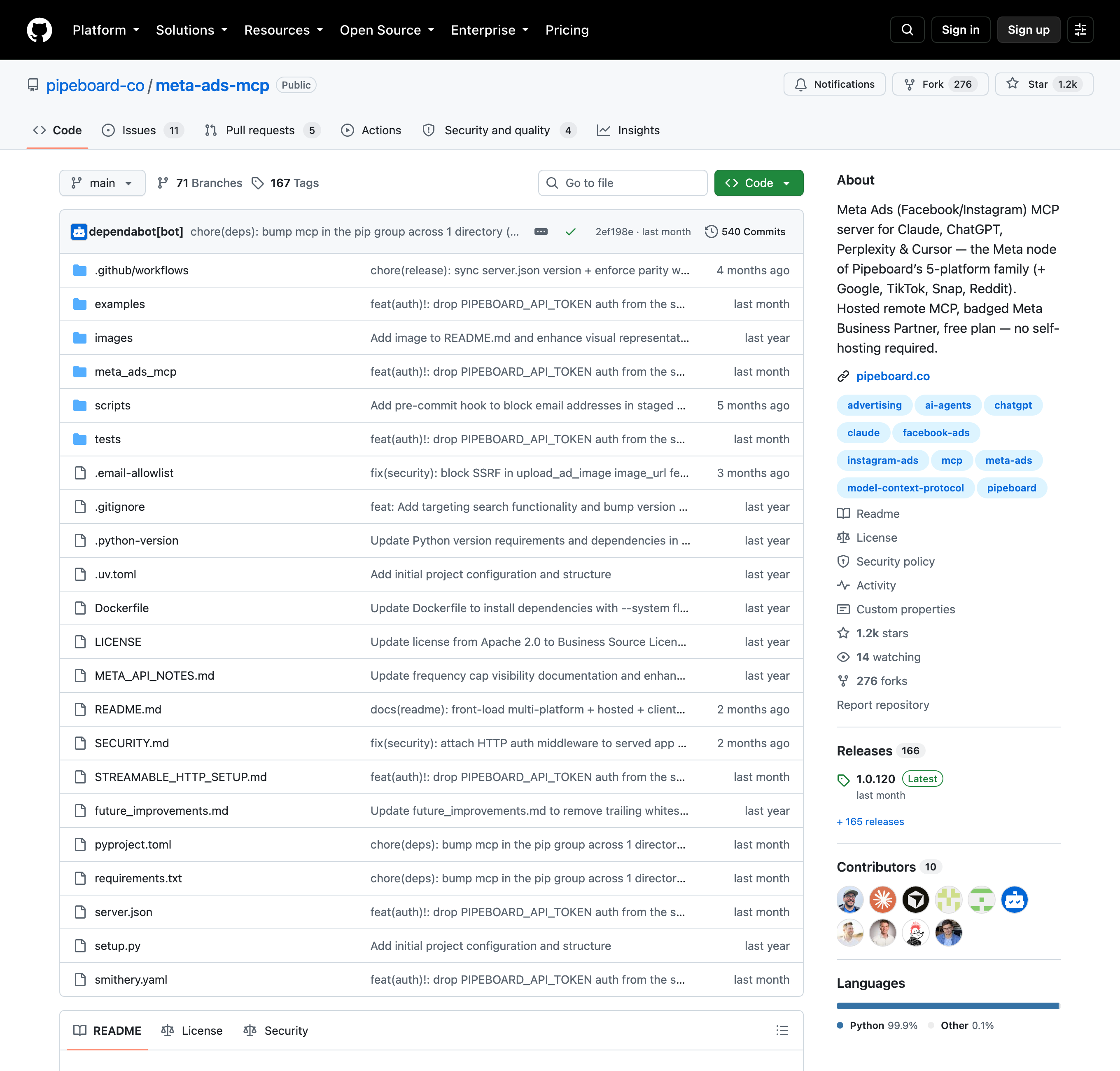
Task: Open the 276 forks sidebar link
Action: 873,681
